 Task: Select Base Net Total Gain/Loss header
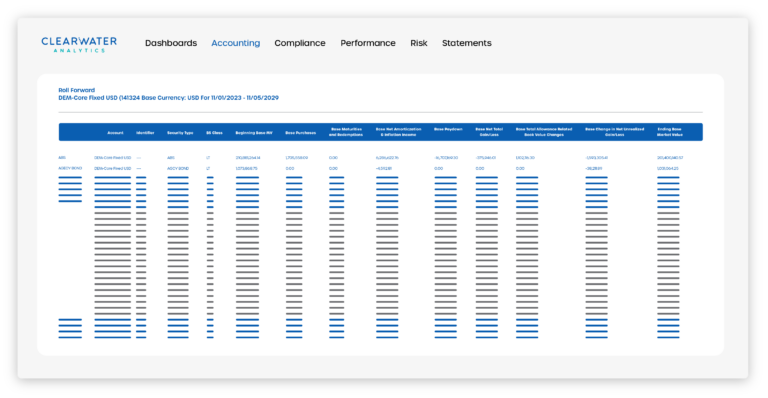click(489, 132)
